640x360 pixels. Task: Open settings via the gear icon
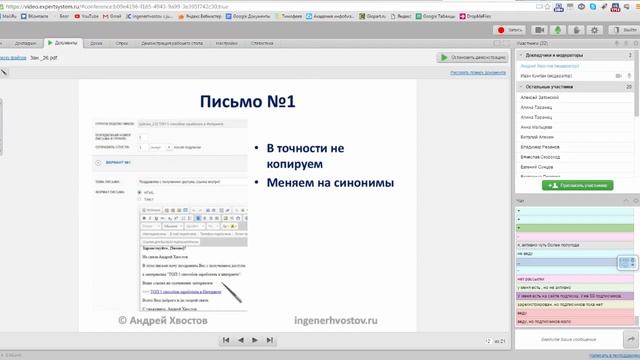595,30
